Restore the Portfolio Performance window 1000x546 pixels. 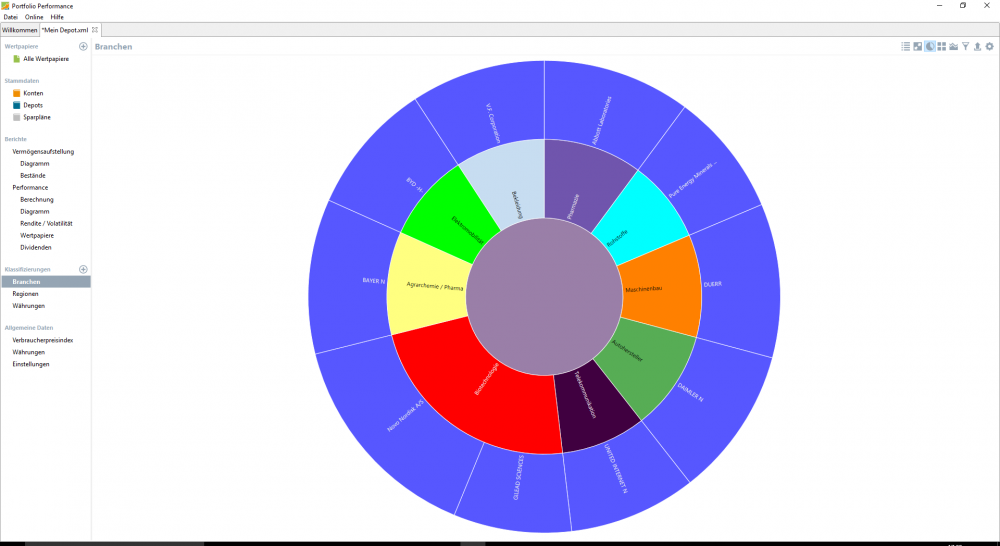(x=963, y=6)
